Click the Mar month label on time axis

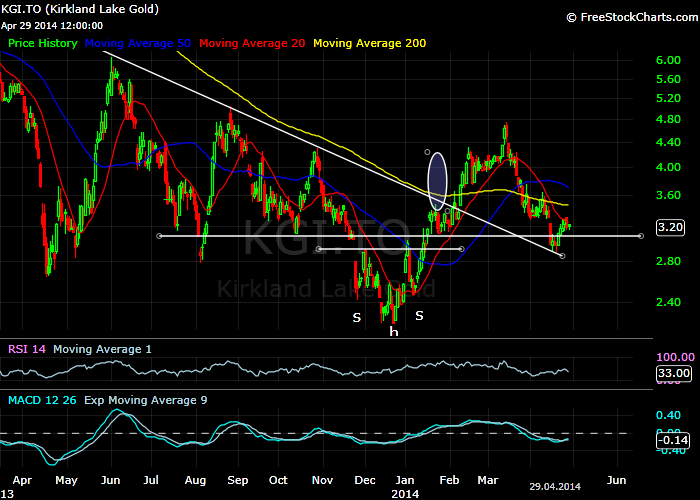coord(488,480)
